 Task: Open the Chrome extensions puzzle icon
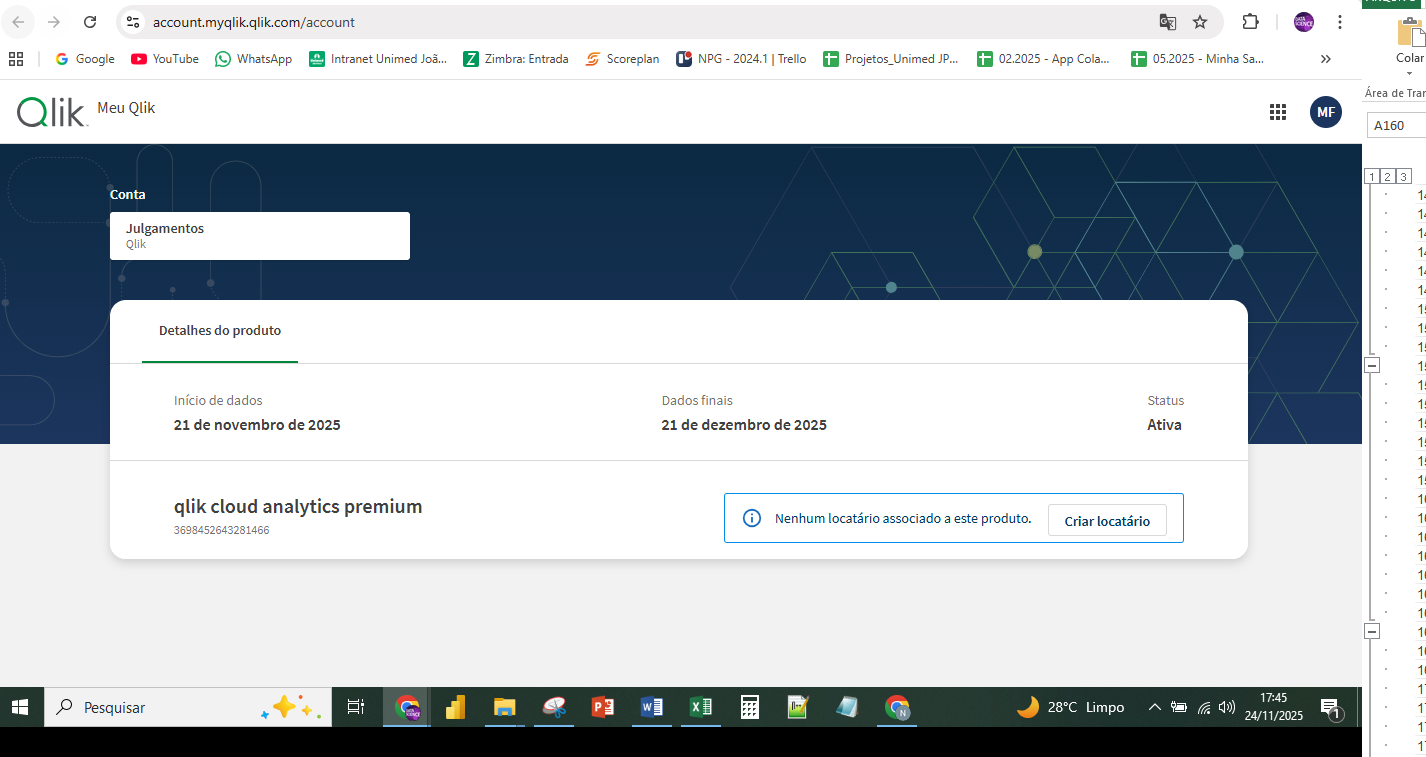(x=1250, y=22)
